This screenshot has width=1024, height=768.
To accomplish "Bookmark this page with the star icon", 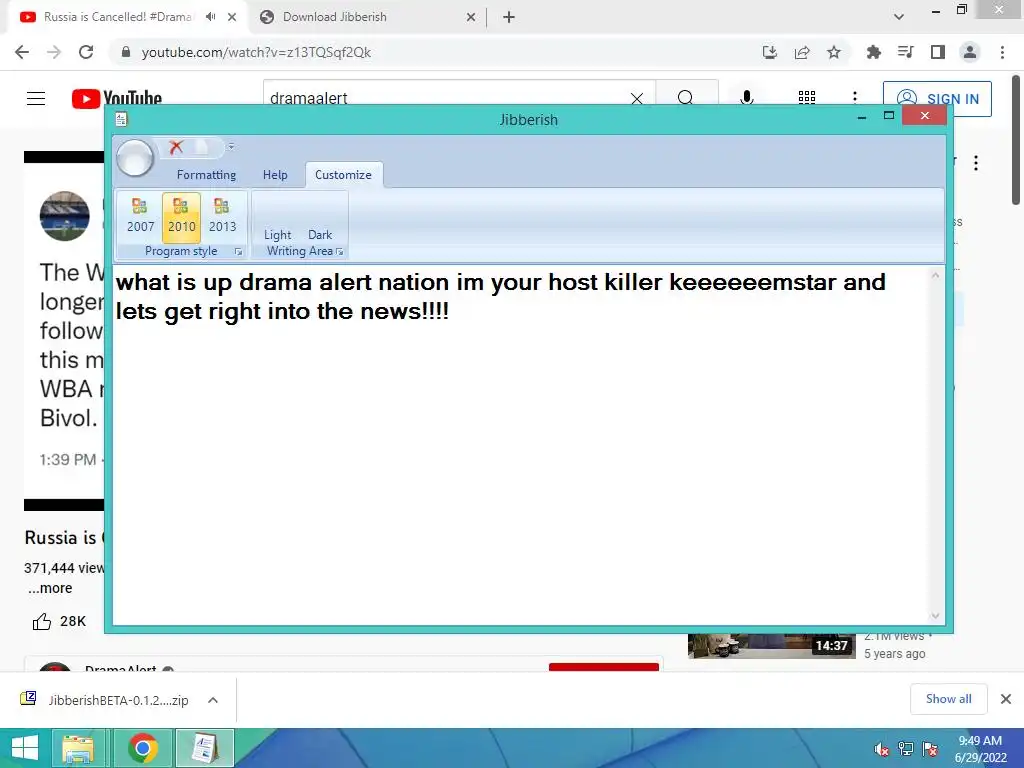I will (x=834, y=52).
